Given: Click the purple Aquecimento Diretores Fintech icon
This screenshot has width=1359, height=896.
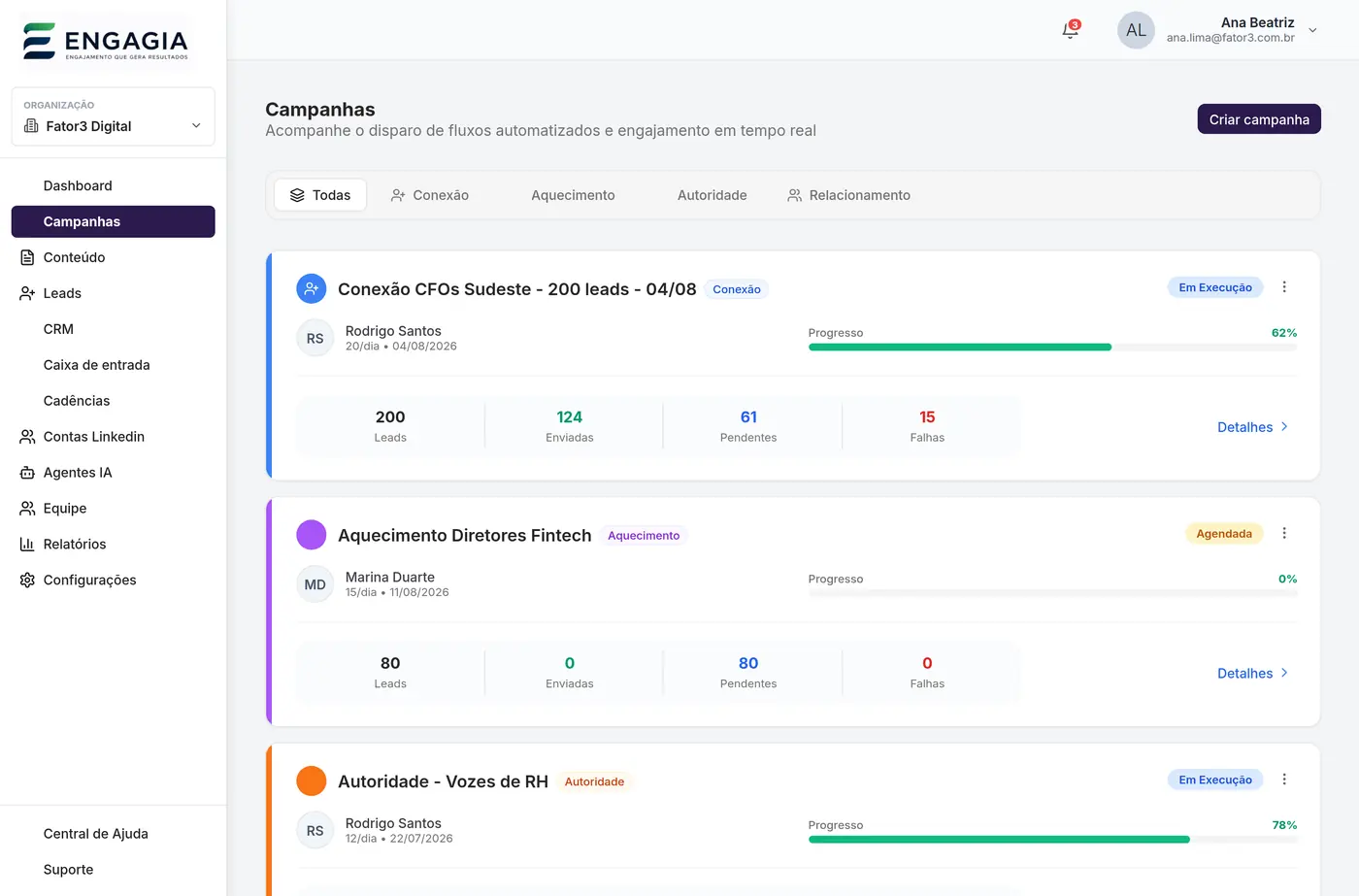Looking at the screenshot, I should pos(311,535).
